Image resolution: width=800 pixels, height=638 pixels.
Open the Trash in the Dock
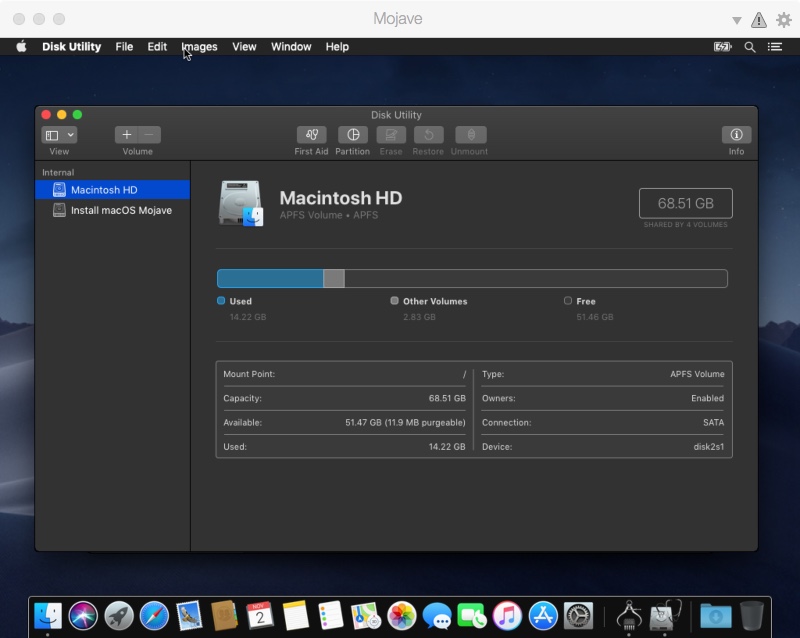(752, 616)
